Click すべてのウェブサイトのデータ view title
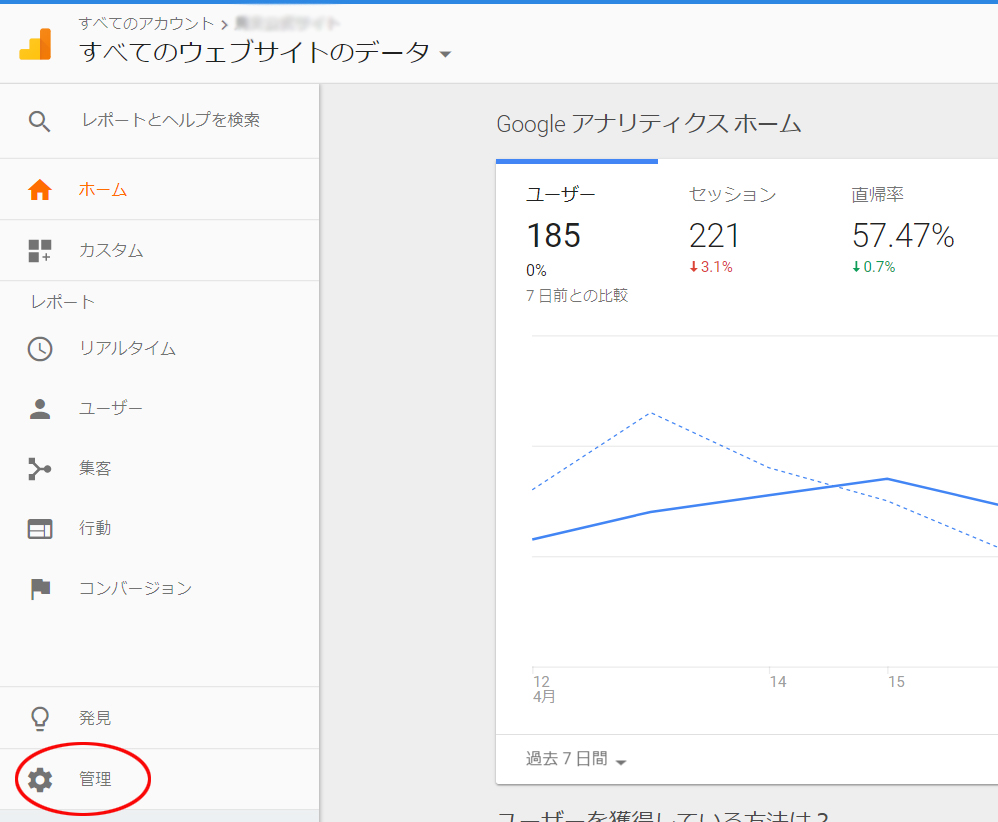The image size is (998, 822). click(255, 52)
